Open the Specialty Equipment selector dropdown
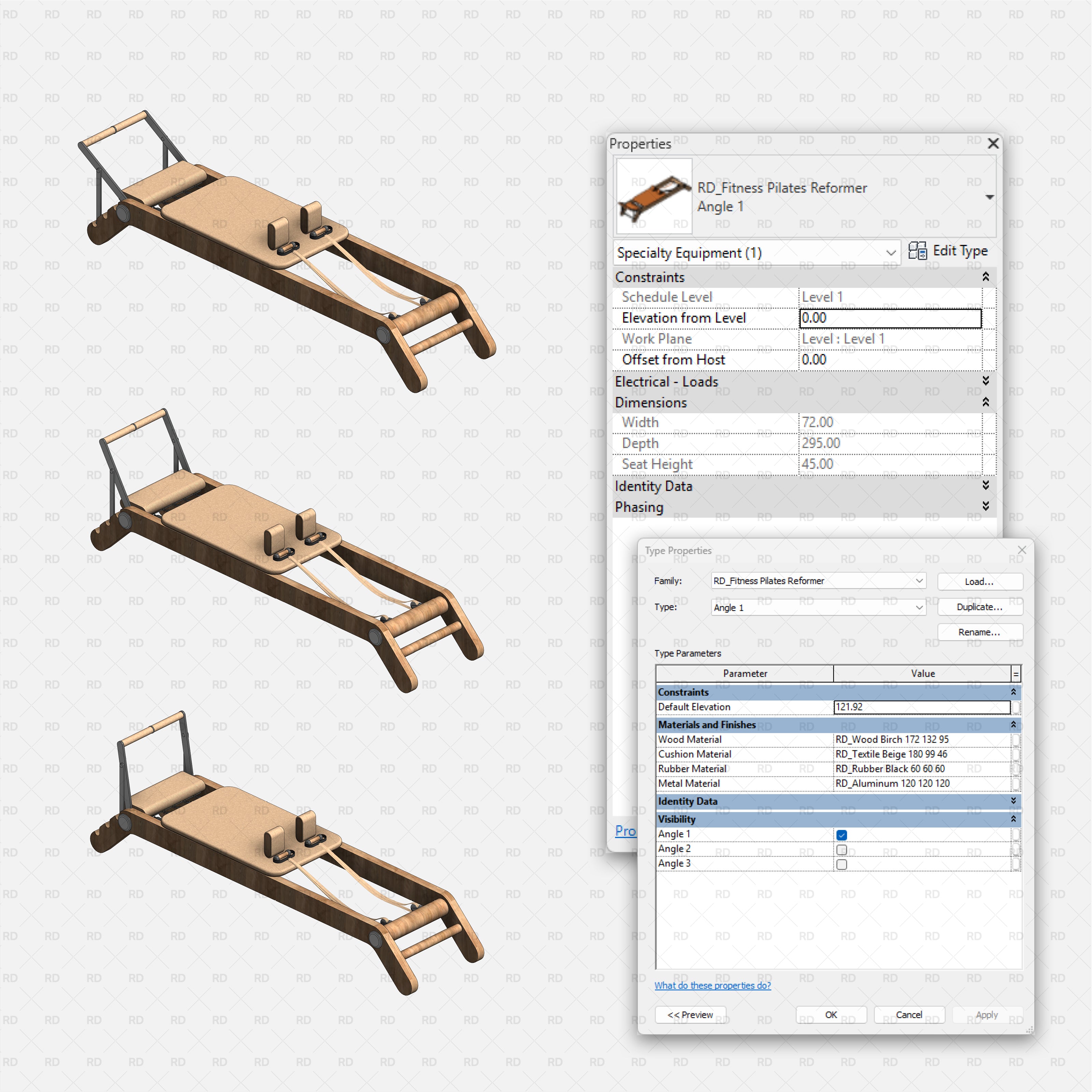The height and width of the screenshot is (1092, 1092). 891,253
